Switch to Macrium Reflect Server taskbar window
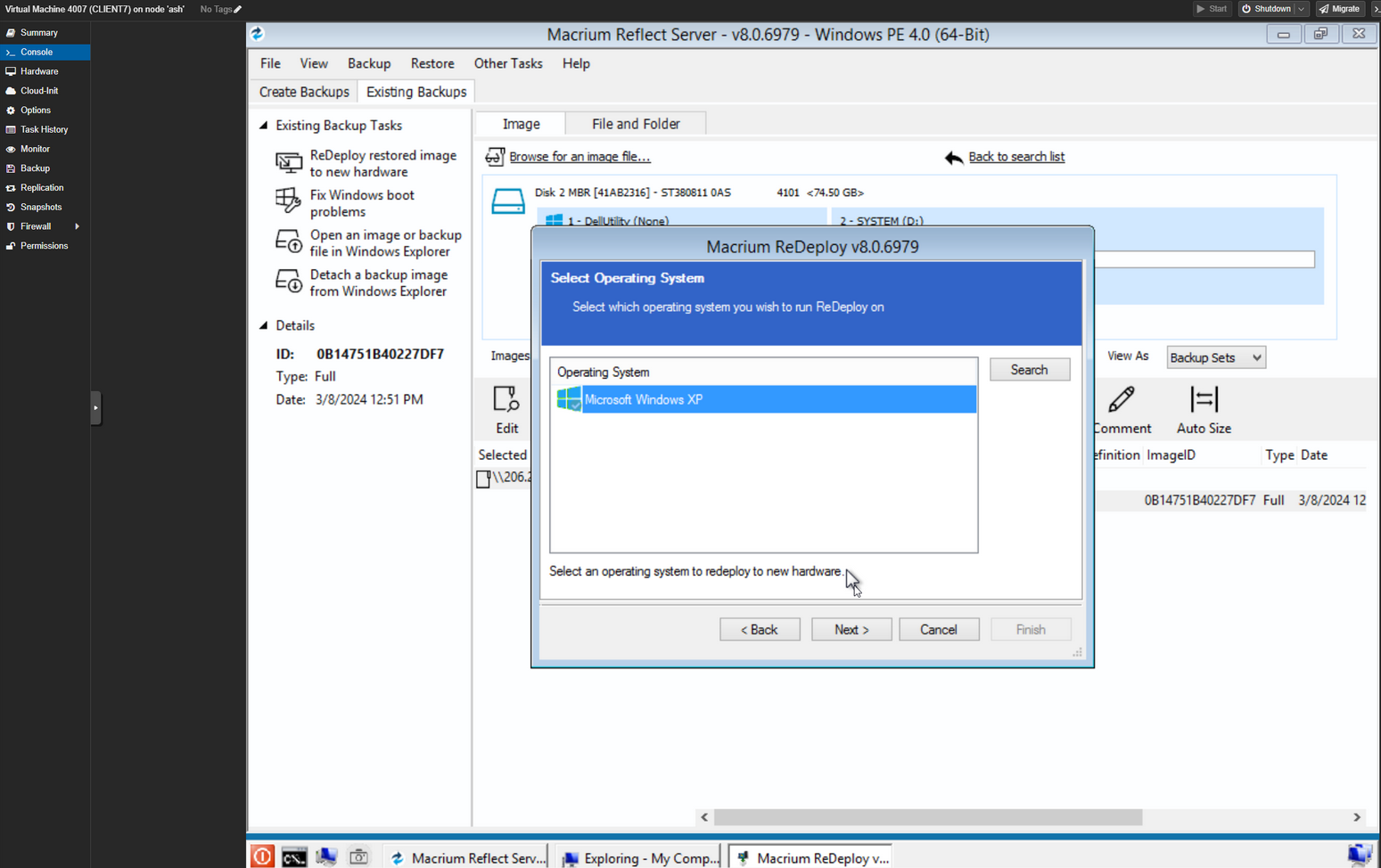This screenshot has width=1381, height=868. coord(468,857)
